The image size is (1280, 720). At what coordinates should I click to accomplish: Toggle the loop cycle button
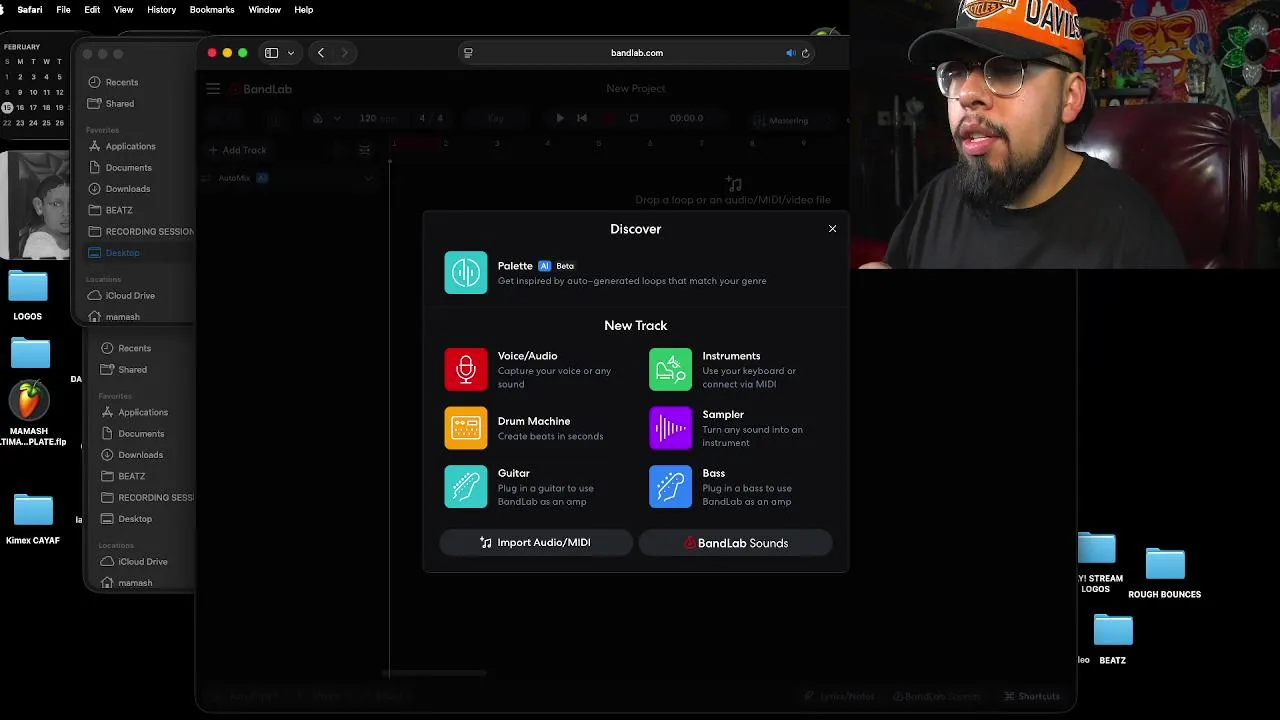point(633,118)
